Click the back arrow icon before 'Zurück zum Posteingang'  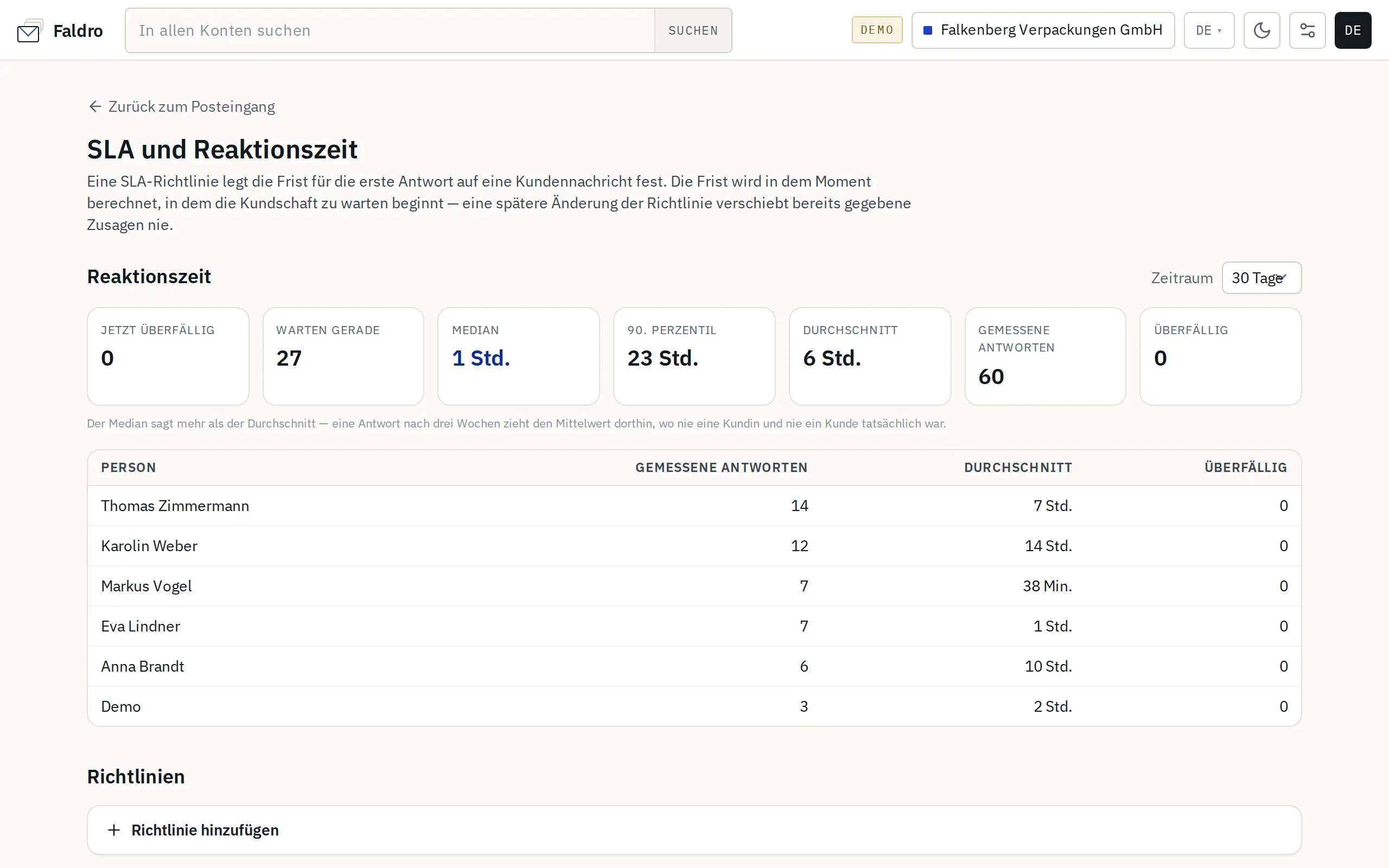95,107
